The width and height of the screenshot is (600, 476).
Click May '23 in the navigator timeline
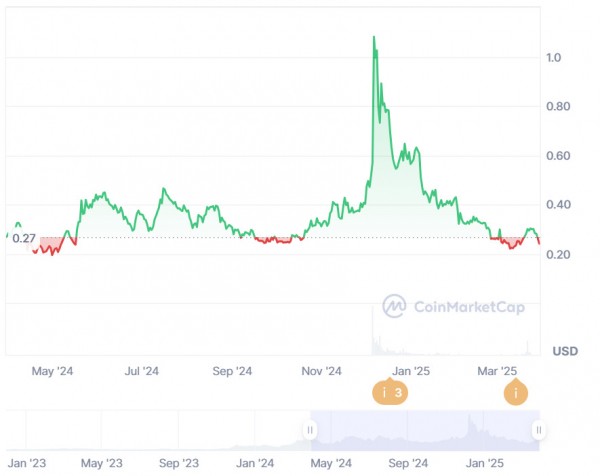coord(101,463)
